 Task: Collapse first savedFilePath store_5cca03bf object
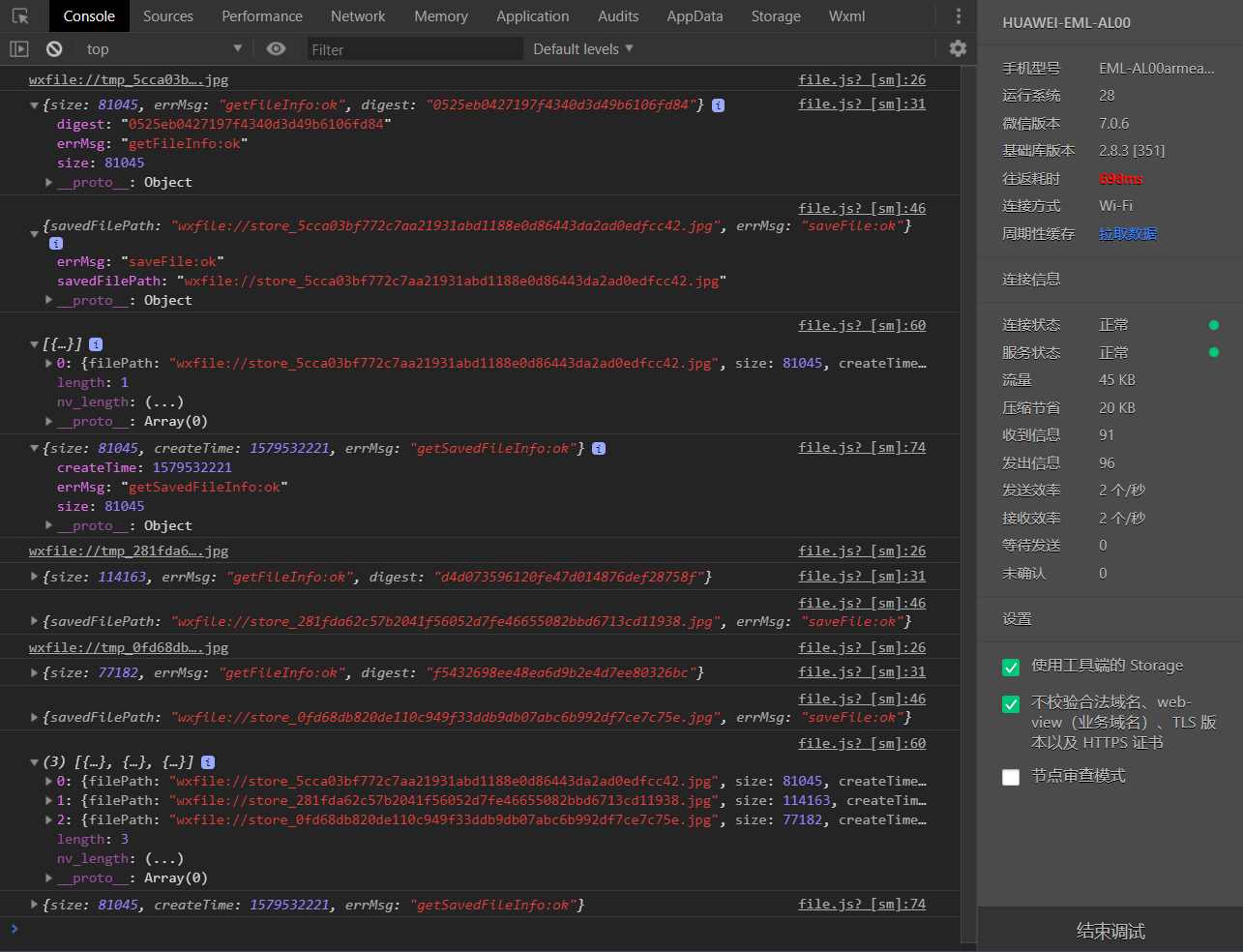click(35, 233)
